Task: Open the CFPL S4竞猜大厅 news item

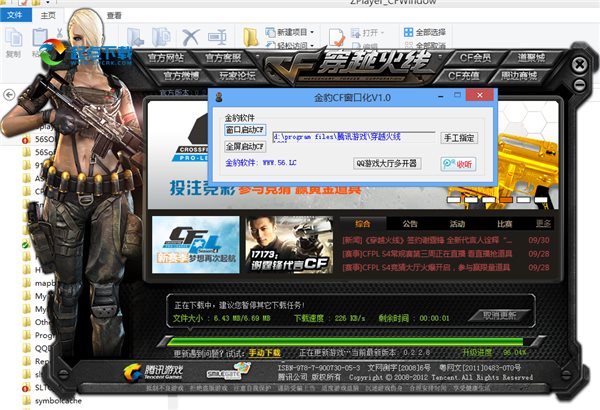Action: tap(446, 267)
